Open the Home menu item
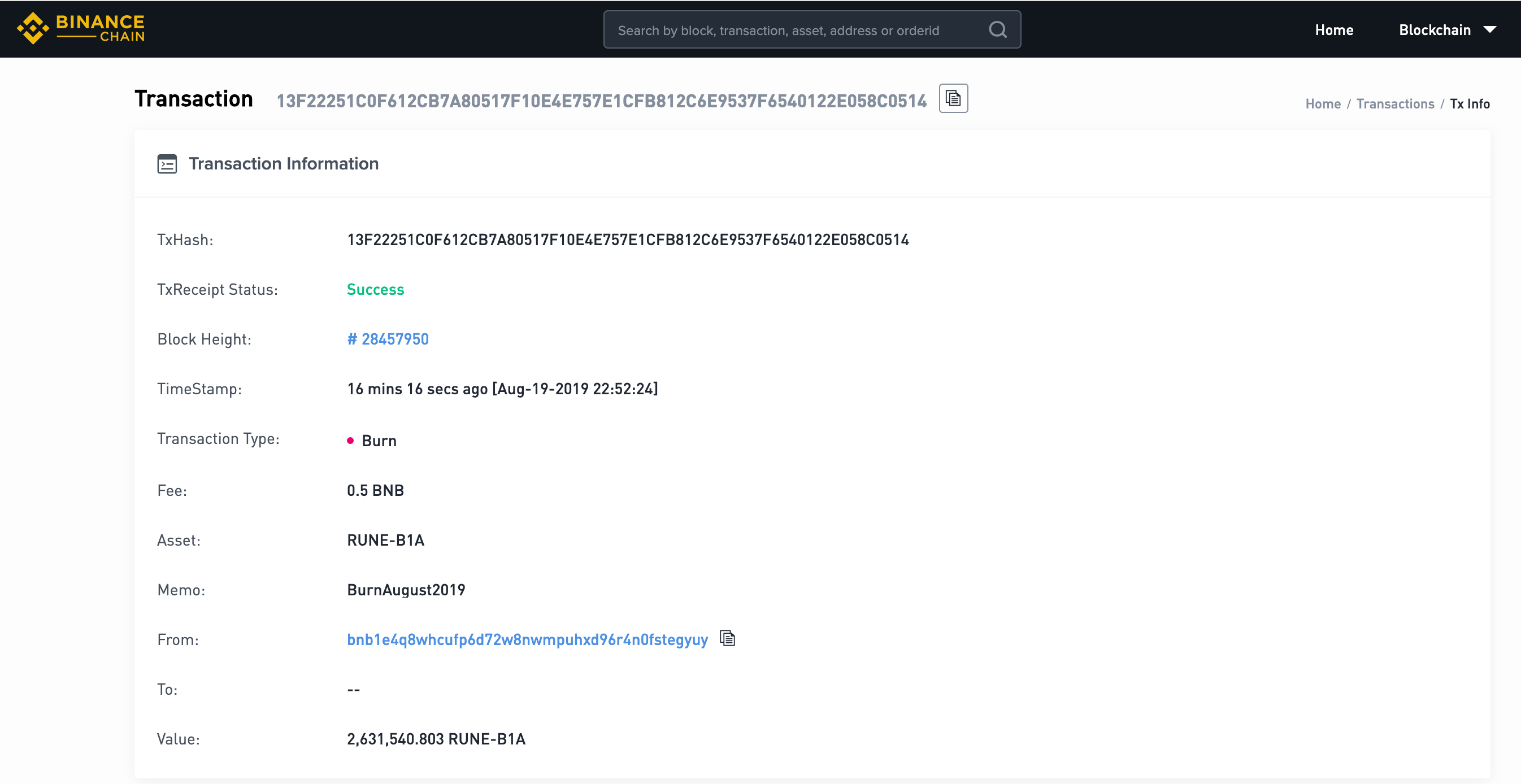The height and width of the screenshot is (784, 1521). click(1334, 29)
